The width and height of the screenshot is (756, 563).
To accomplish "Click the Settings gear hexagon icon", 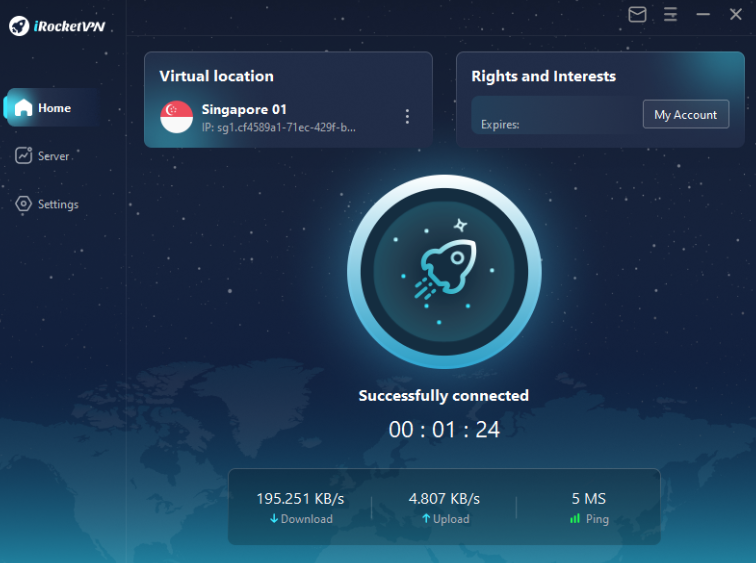I will click(23, 204).
